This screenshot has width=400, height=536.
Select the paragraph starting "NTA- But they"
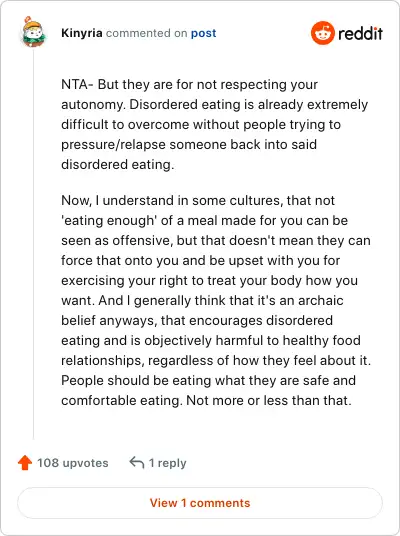(x=215, y=124)
